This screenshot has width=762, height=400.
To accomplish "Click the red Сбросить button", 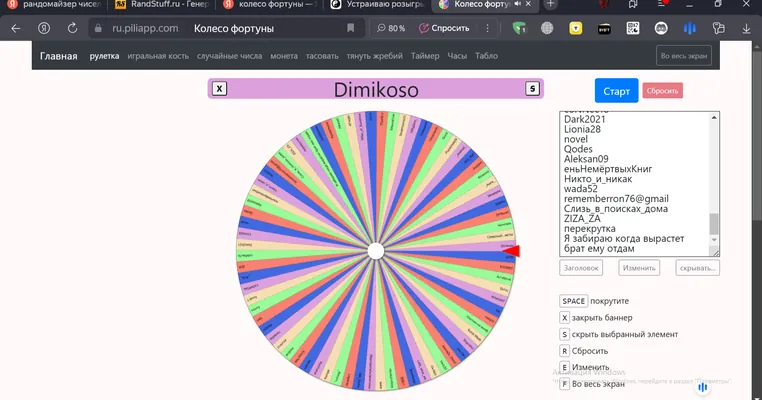I will [662, 90].
